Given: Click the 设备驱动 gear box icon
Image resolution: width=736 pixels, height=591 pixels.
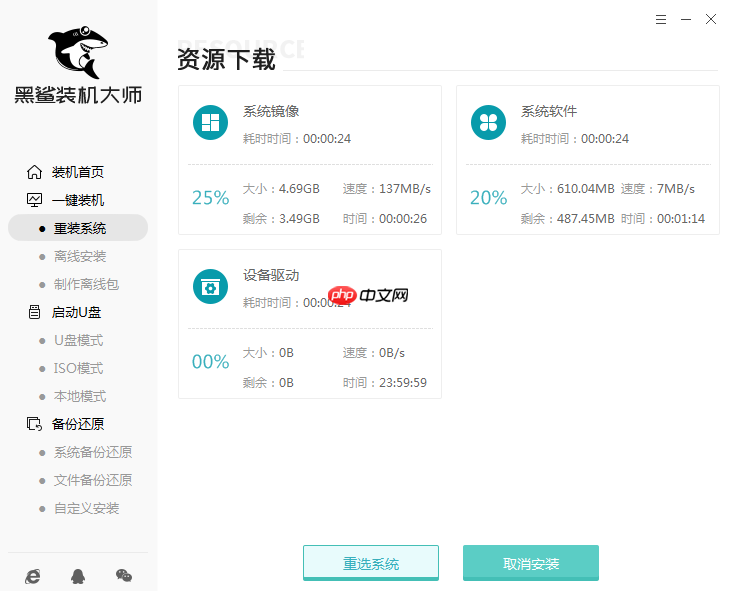Looking at the screenshot, I should 210,287.
